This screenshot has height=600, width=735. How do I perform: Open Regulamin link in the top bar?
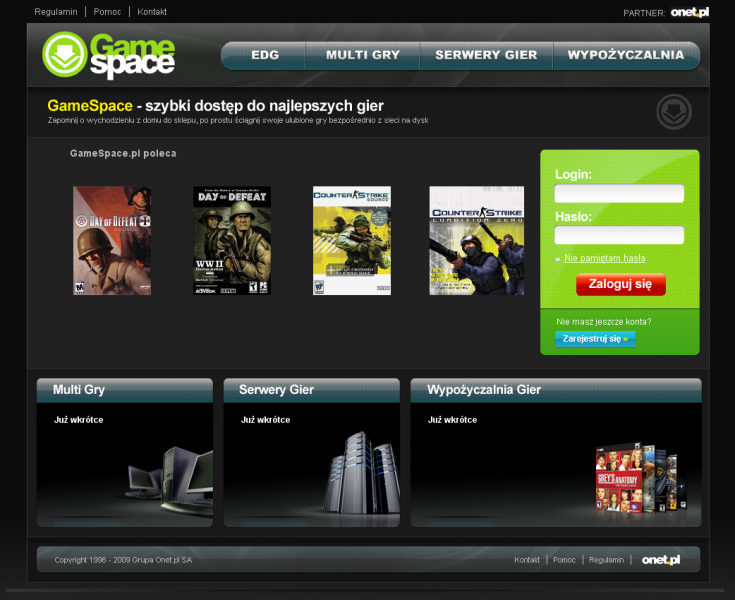[56, 12]
